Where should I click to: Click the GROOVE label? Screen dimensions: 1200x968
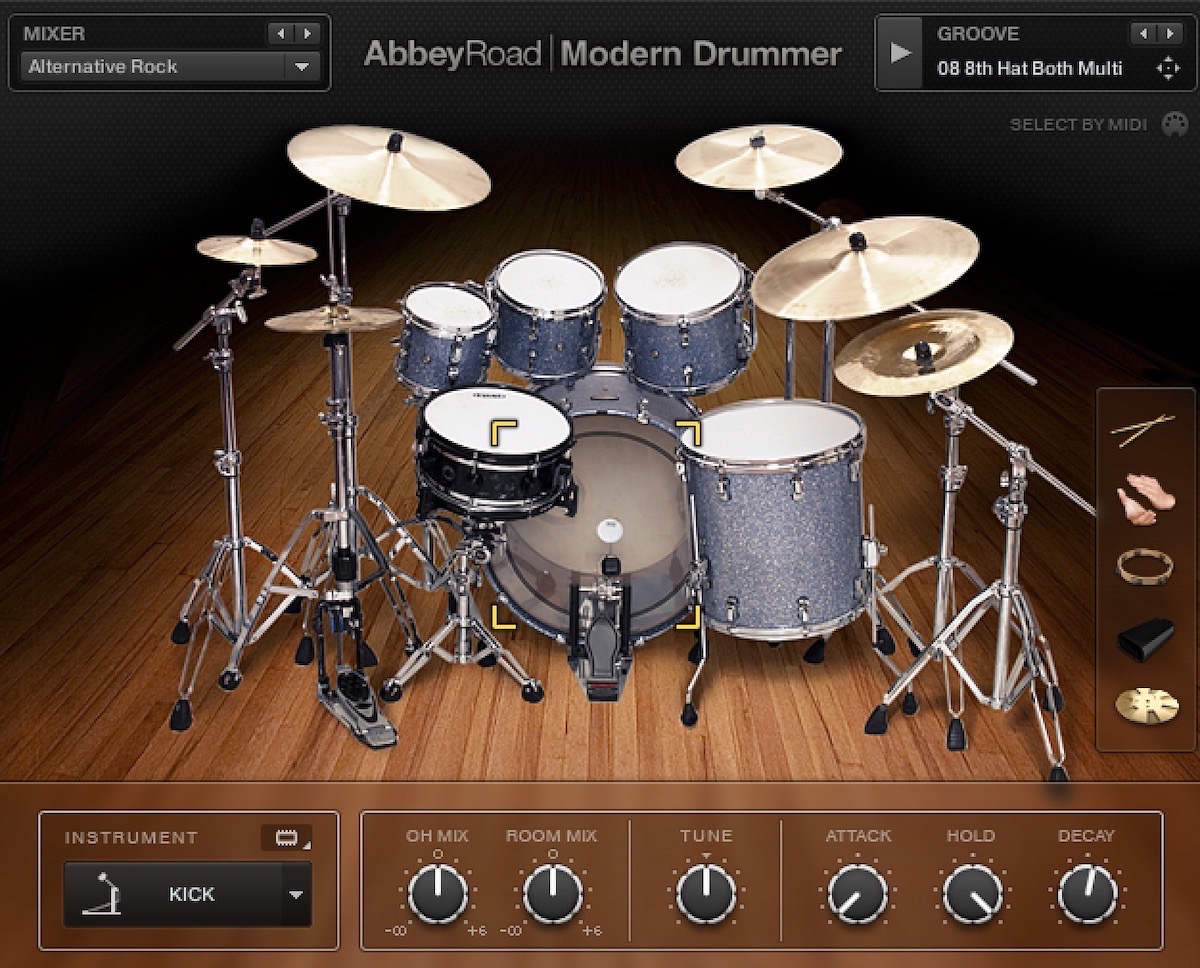(978, 34)
